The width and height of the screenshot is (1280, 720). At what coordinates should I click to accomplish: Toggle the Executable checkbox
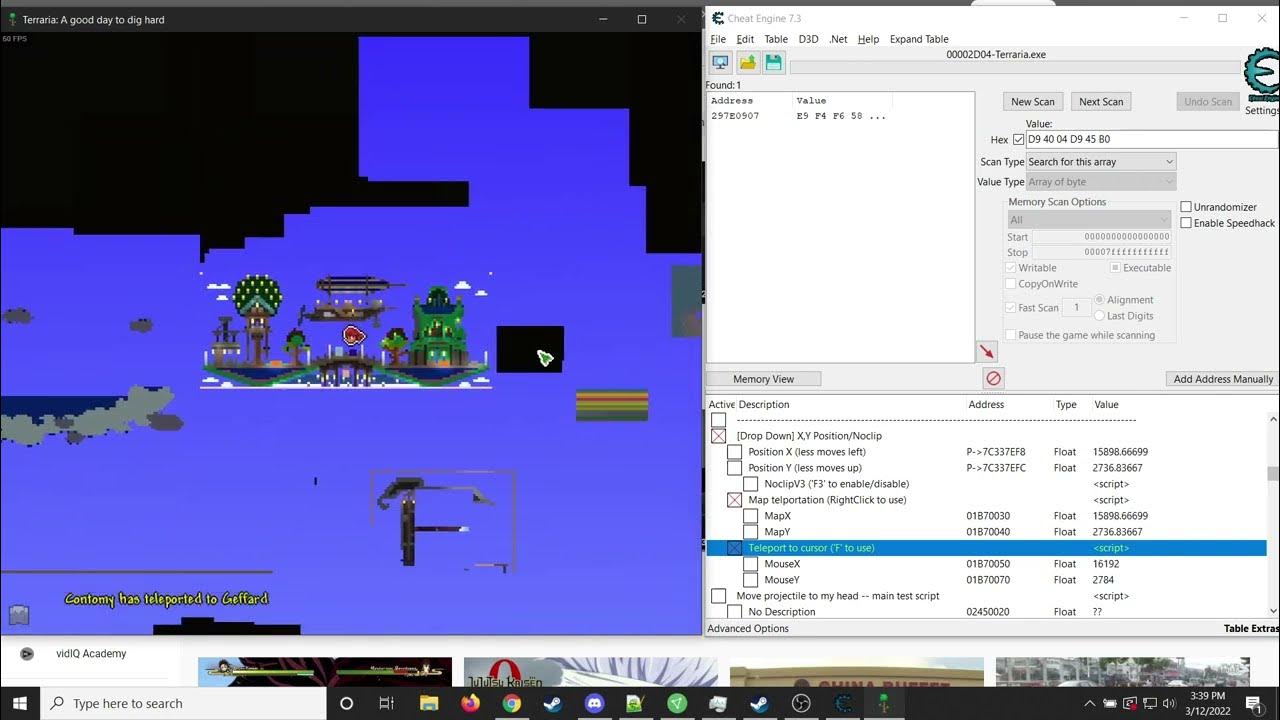[1115, 268]
